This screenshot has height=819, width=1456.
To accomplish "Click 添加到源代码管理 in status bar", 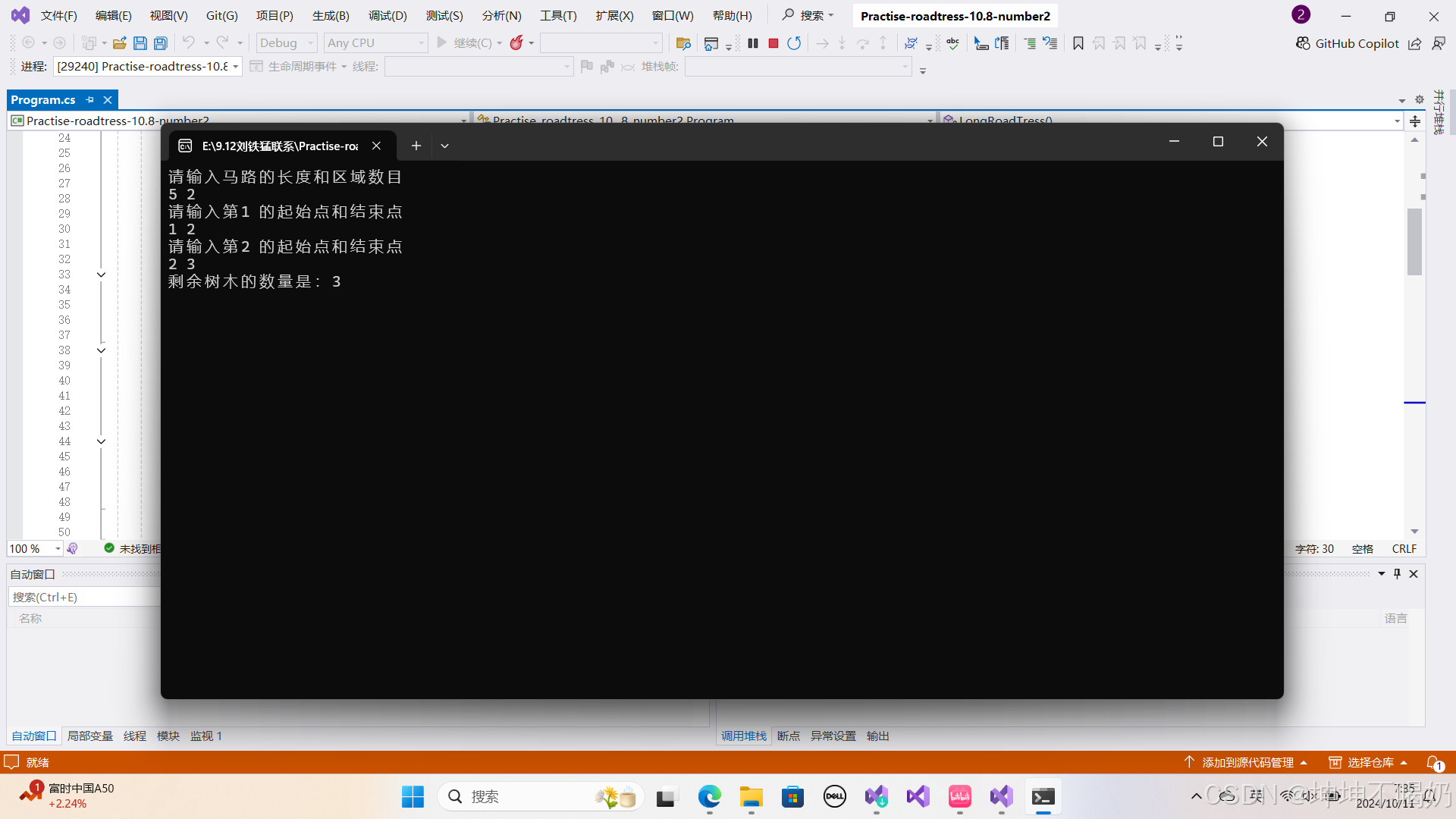I will [x=1247, y=762].
